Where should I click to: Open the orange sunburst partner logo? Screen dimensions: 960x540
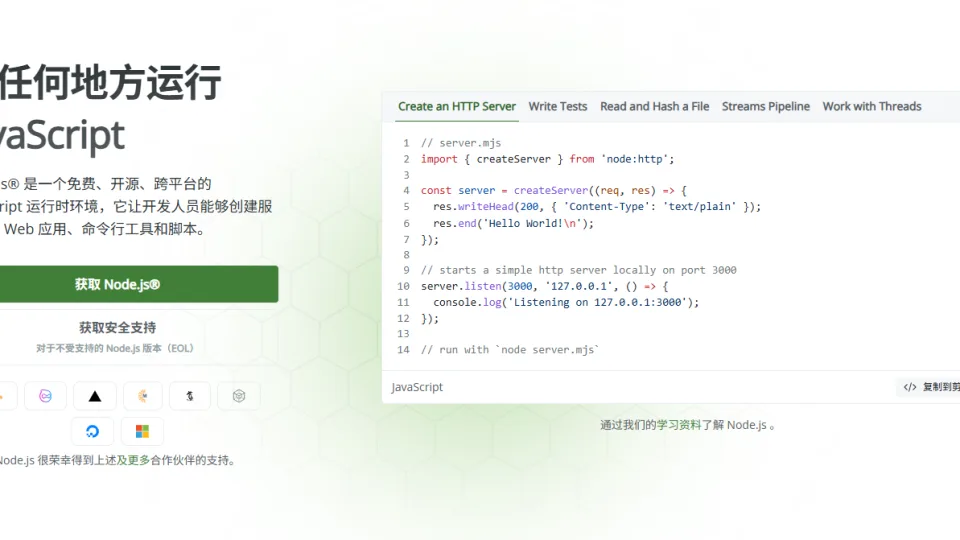point(143,396)
